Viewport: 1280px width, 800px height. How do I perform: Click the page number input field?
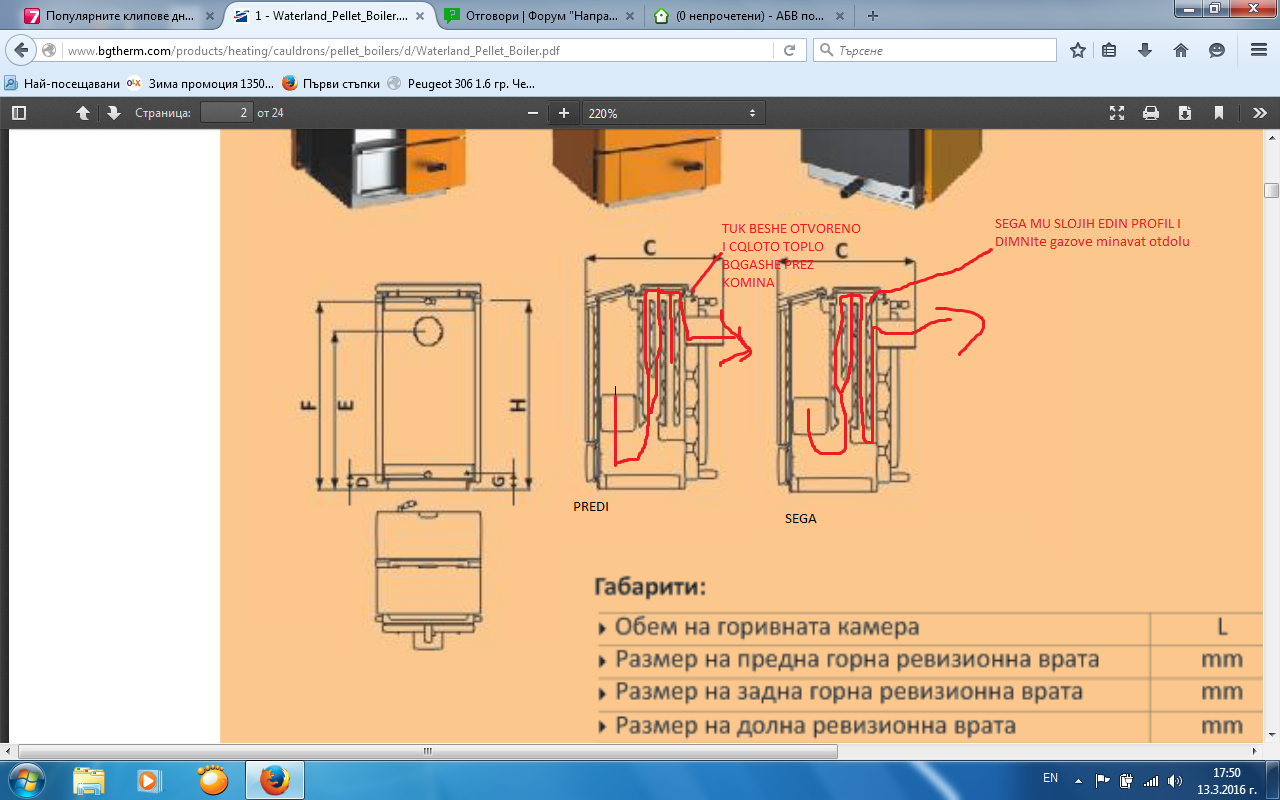pos(226,113)
